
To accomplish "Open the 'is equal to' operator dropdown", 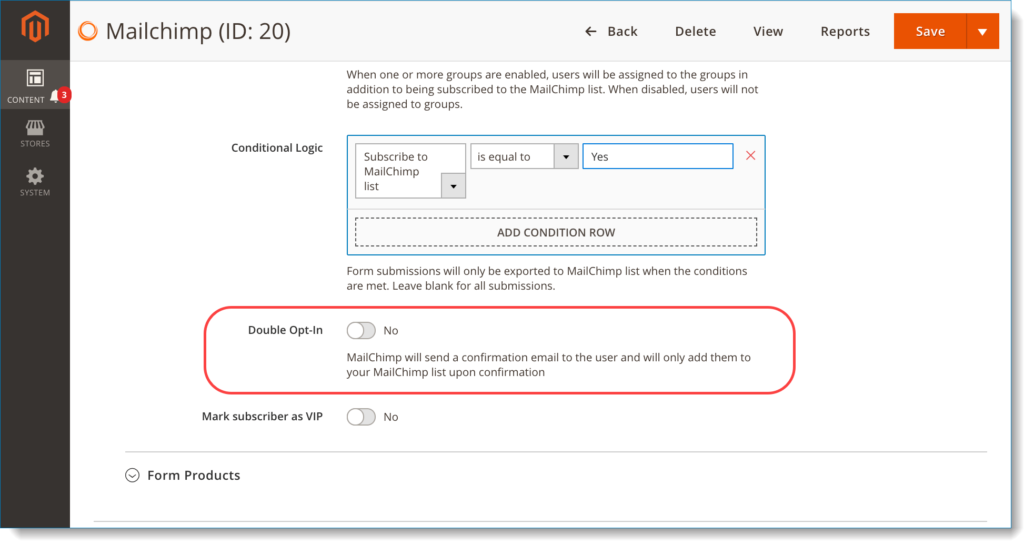I will [524, 157].
